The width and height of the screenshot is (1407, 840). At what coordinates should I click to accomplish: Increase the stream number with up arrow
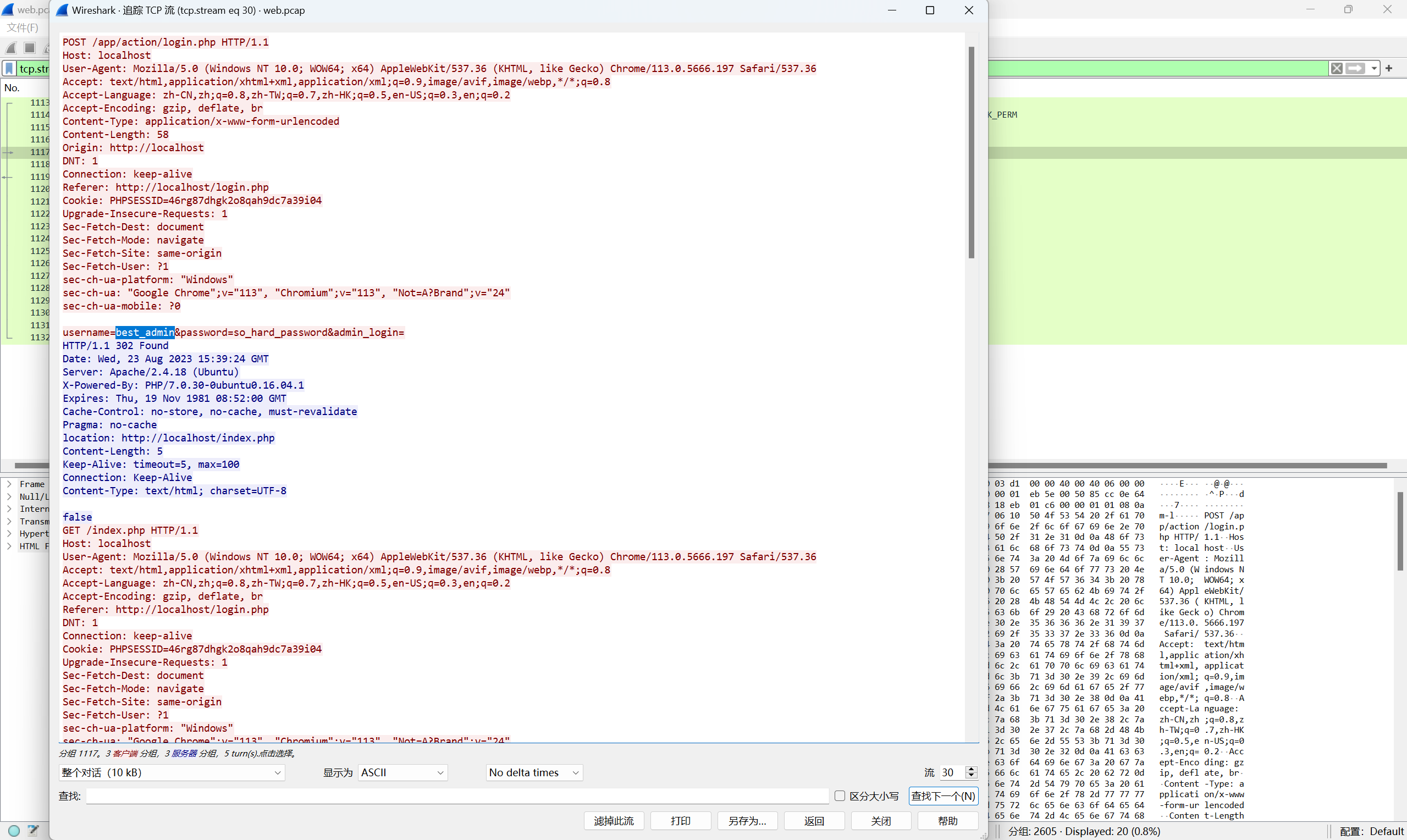[972, 769]
